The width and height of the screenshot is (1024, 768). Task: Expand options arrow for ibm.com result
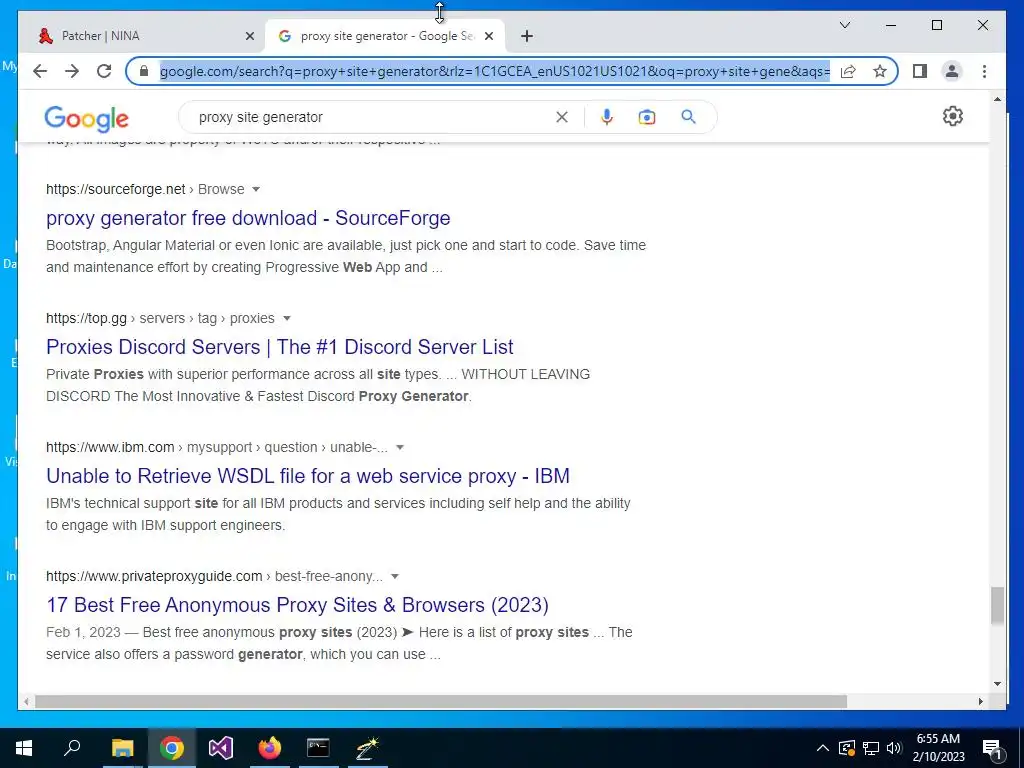400,447
